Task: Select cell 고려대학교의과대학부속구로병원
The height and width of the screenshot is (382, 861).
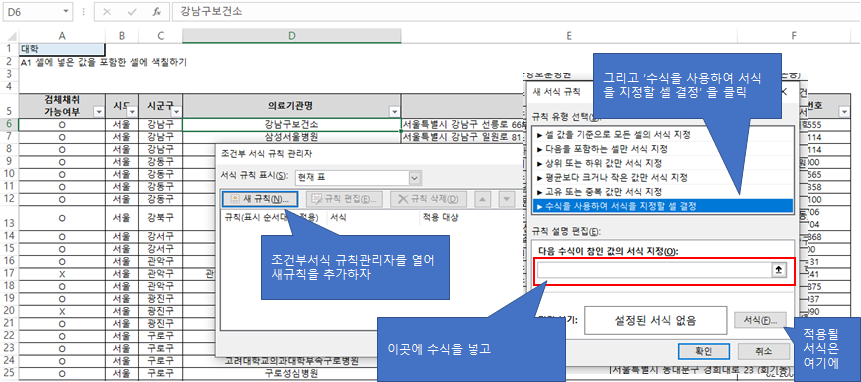Action: pos(292,361)
